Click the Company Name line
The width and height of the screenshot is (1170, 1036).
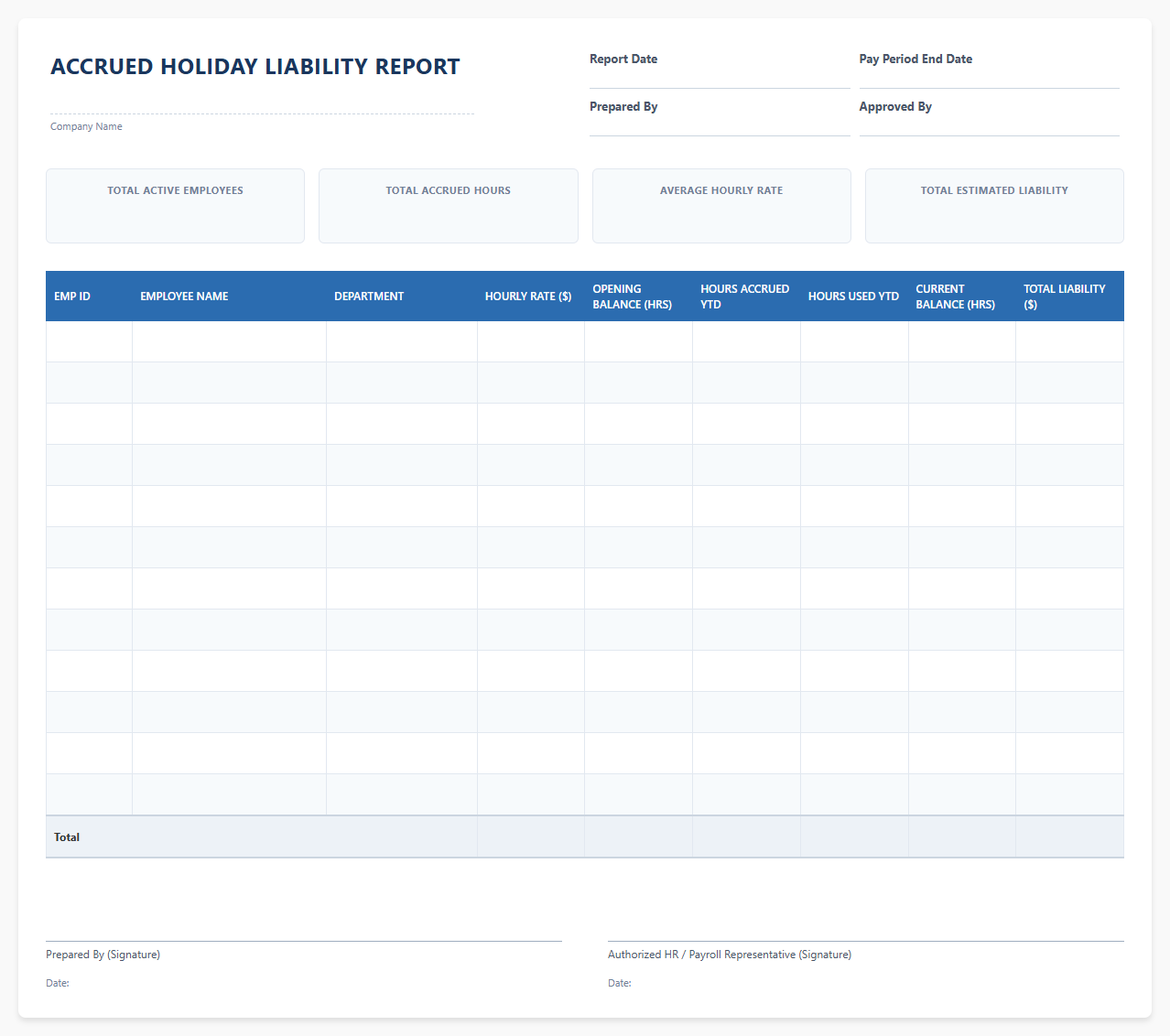pyautogui.click(x=262, y=103)
